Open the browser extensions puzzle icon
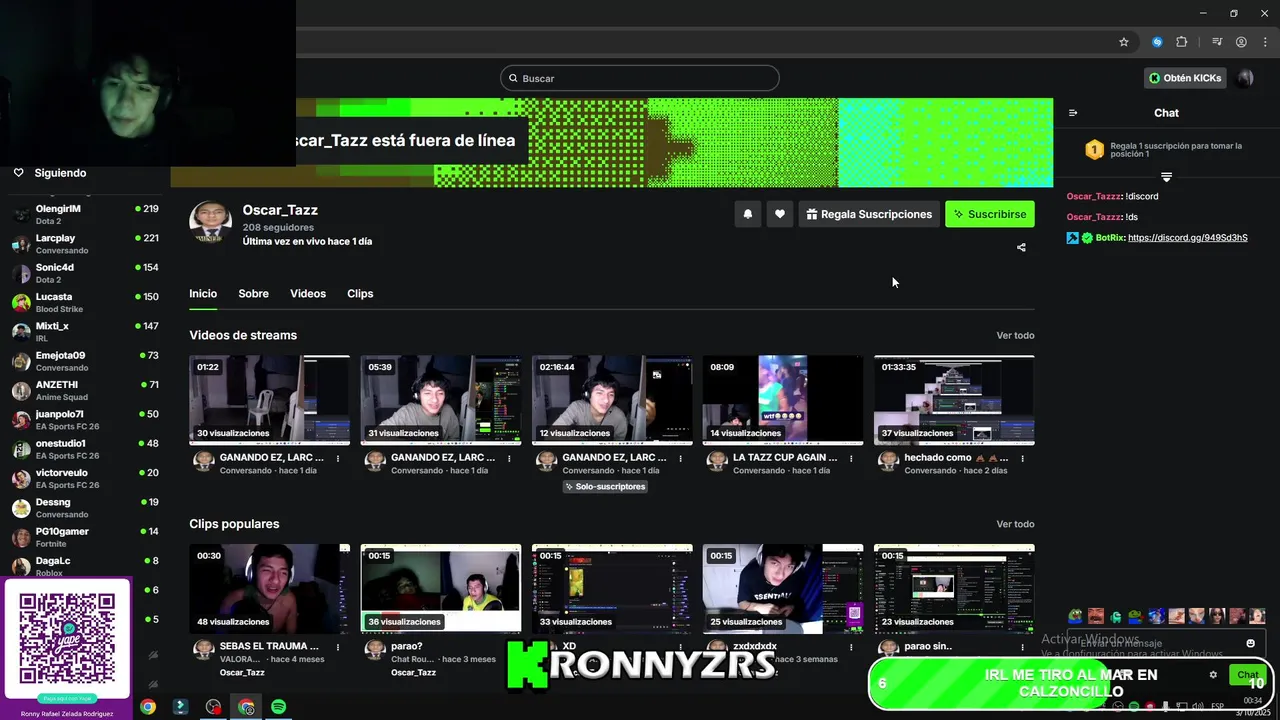Screen dimensions: 1280x720 pyautogui.click(x=1181, y=42)
